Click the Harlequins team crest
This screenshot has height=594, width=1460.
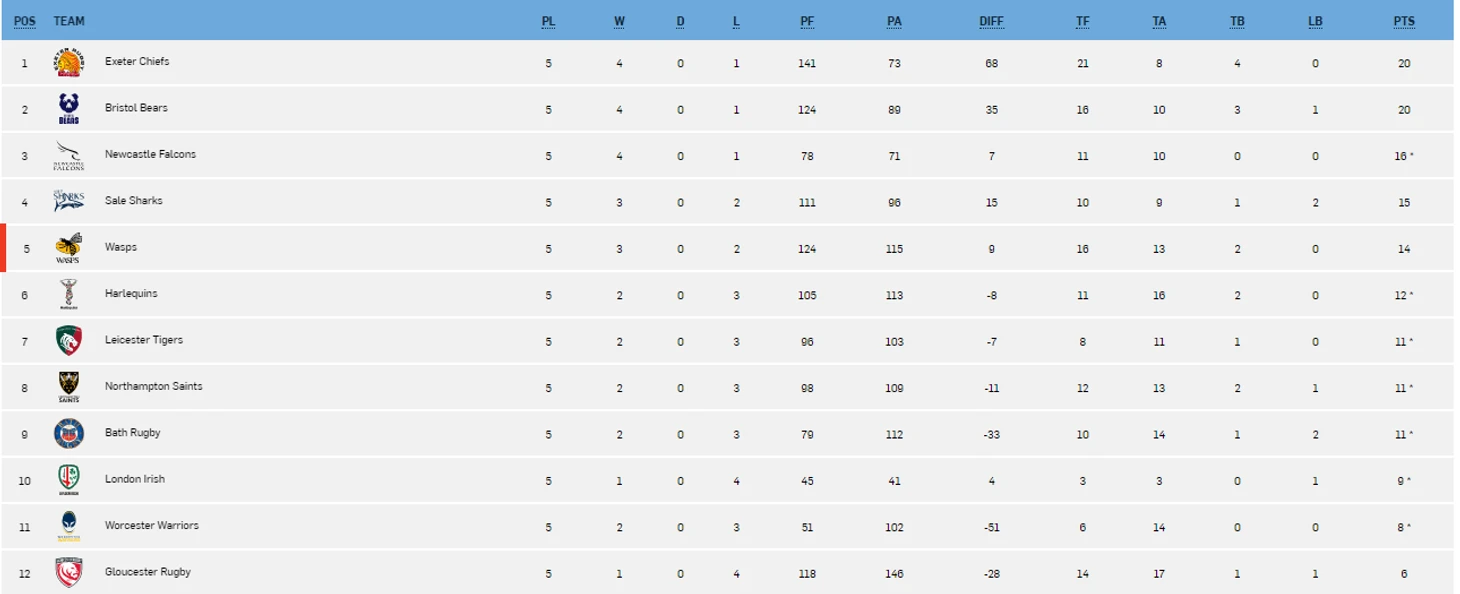coord(69,294)
